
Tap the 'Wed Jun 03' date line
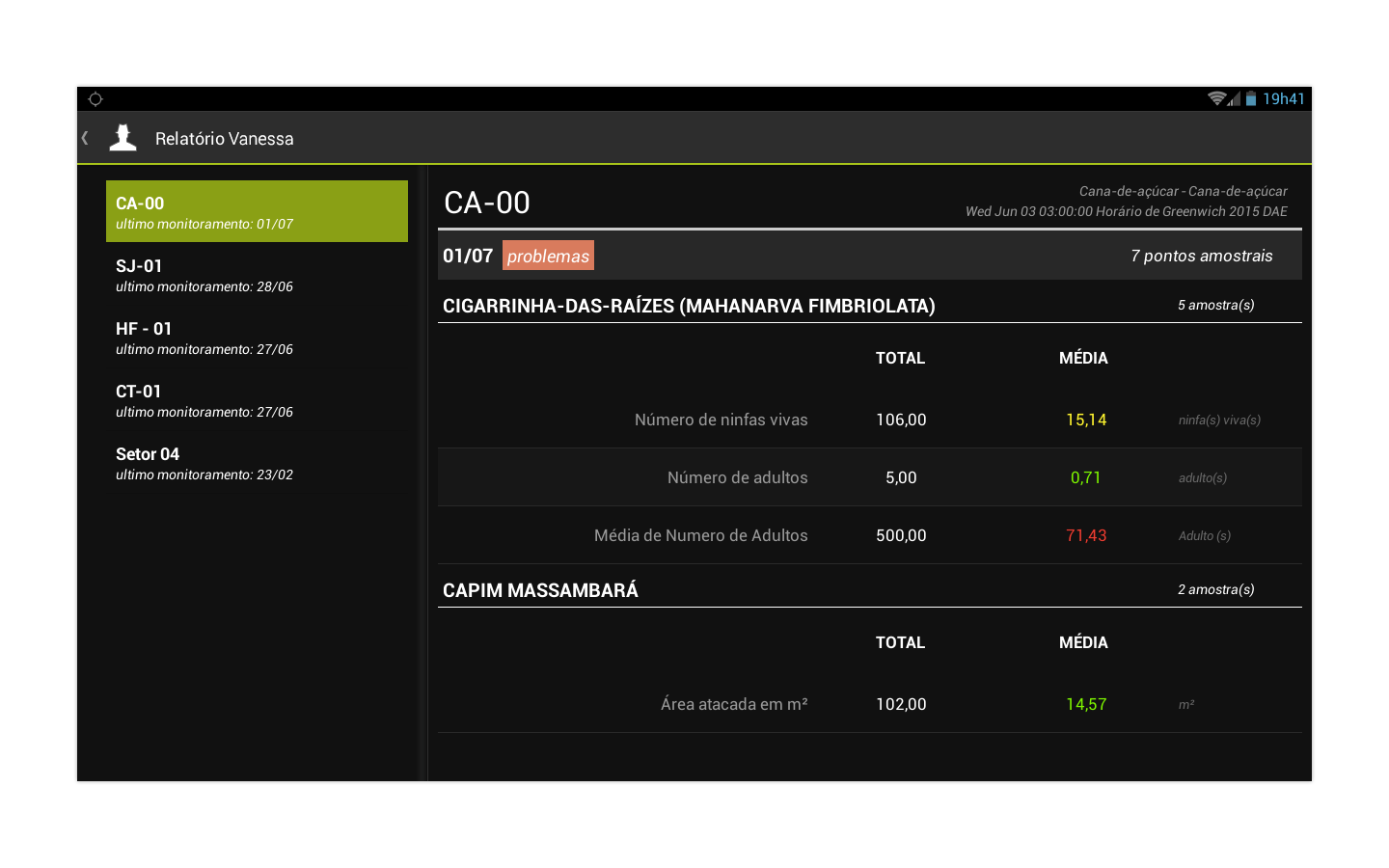tap(1127, 211)
